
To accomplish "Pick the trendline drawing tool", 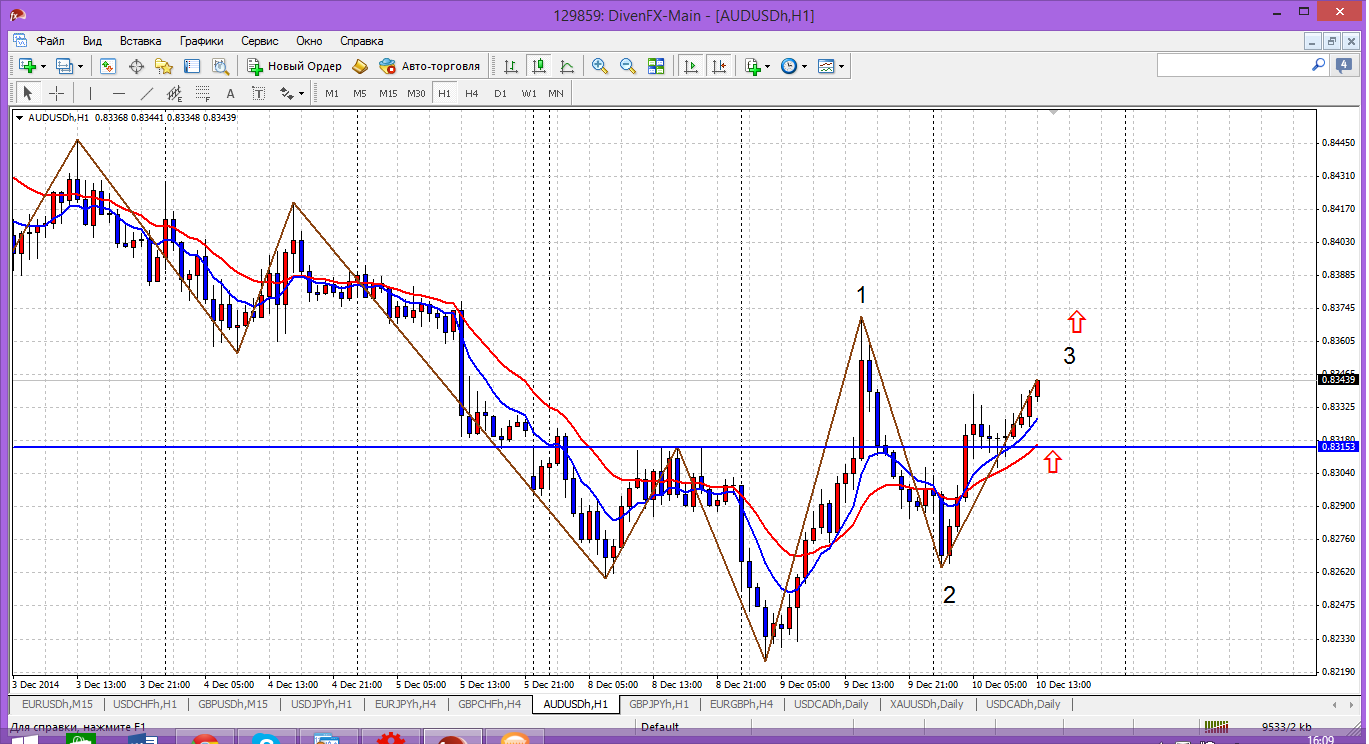I will [147, 93].
